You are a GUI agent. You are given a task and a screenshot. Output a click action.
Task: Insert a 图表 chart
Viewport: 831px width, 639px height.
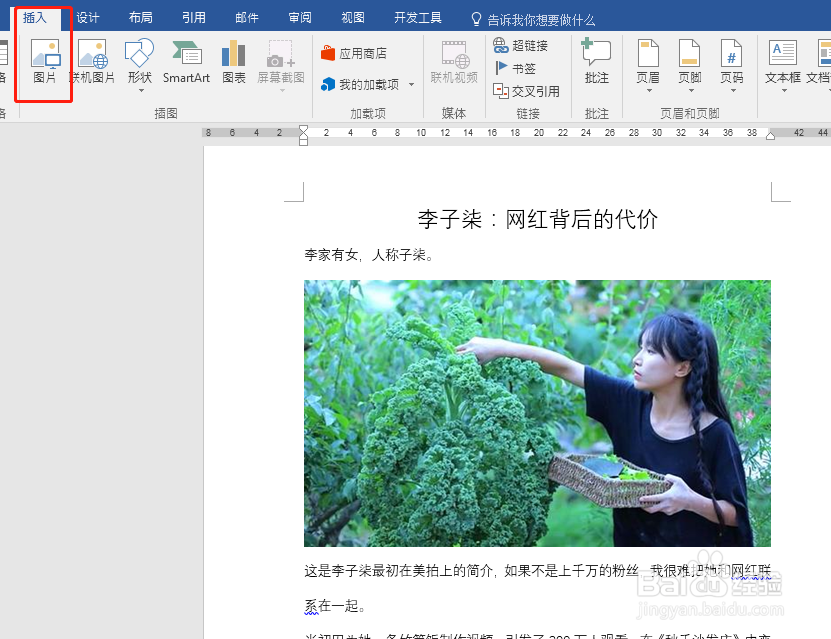pos(234,61)
